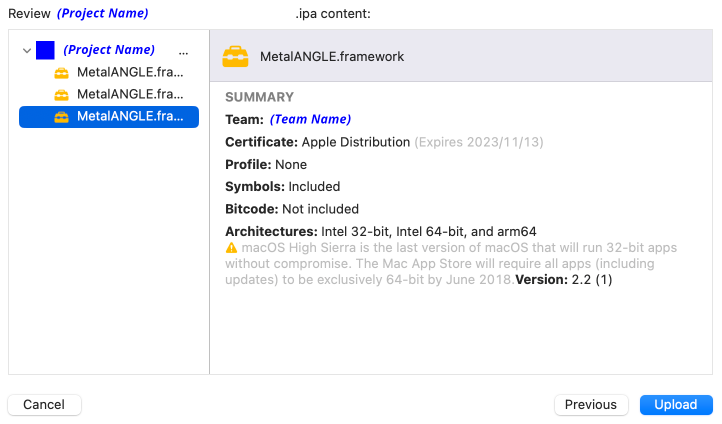Collapse the (Project Name) tree chevron
722x424 pixels.
[x=27, y=50]
